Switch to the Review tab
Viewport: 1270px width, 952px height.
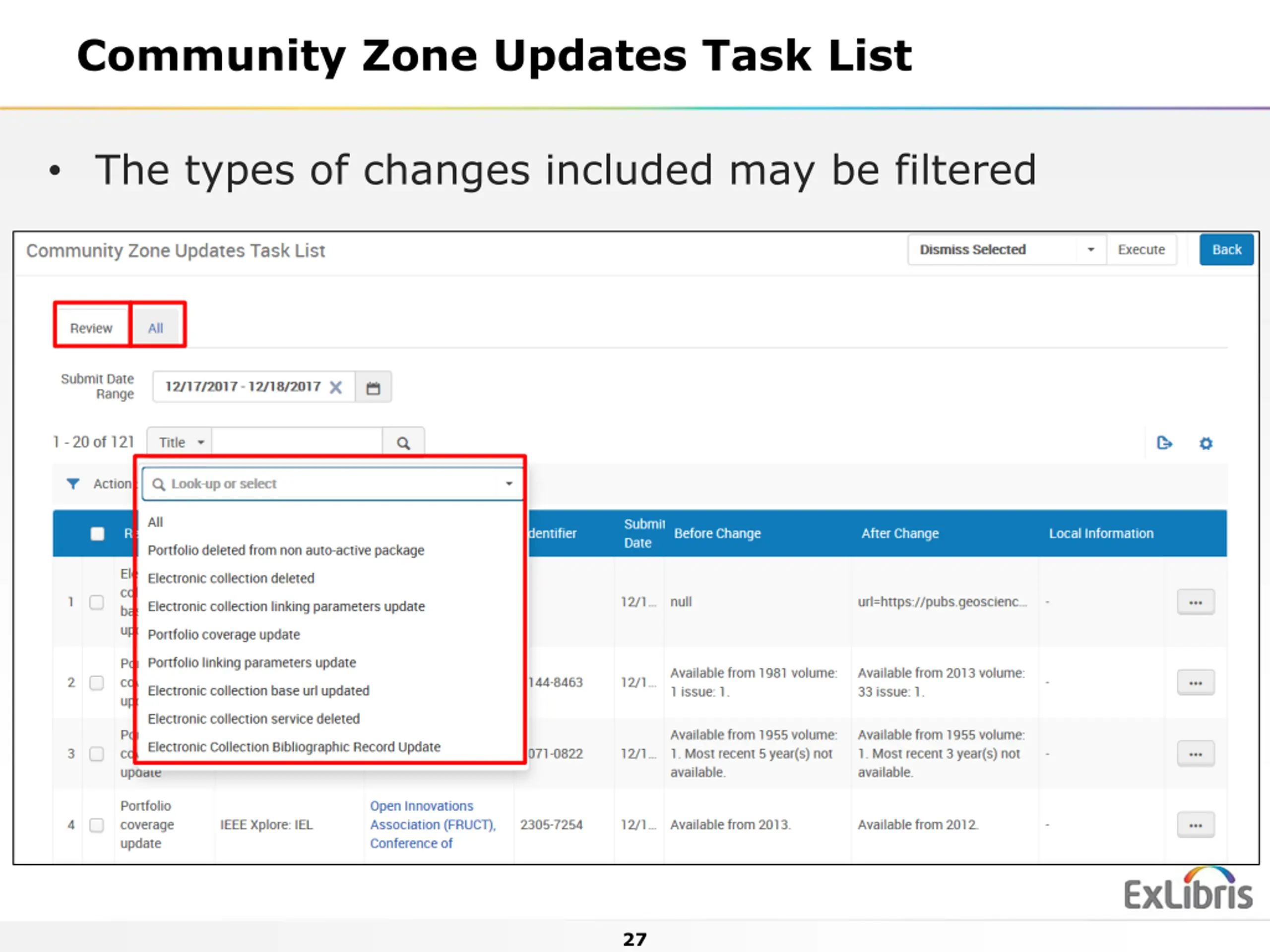click(91, 328)
